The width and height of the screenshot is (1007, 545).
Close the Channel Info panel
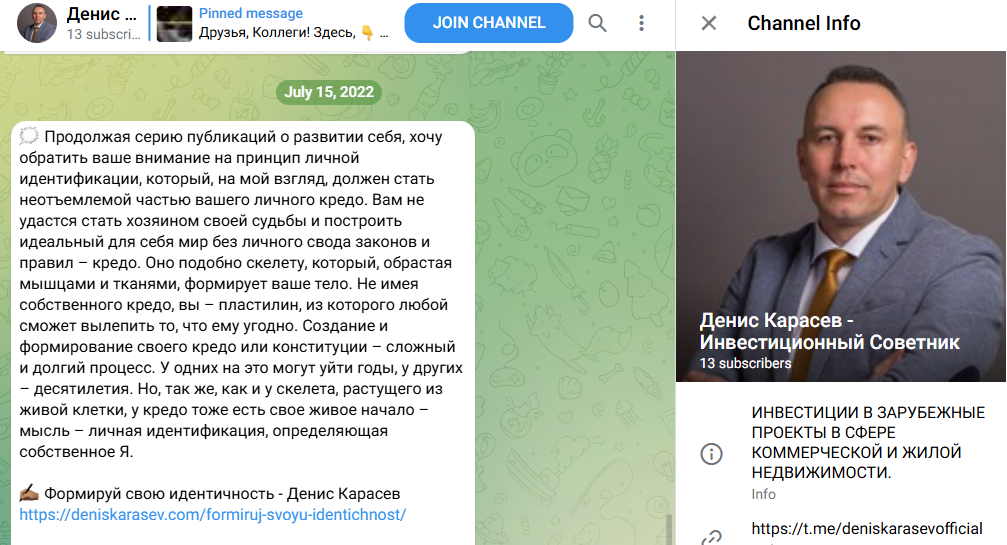708,23
